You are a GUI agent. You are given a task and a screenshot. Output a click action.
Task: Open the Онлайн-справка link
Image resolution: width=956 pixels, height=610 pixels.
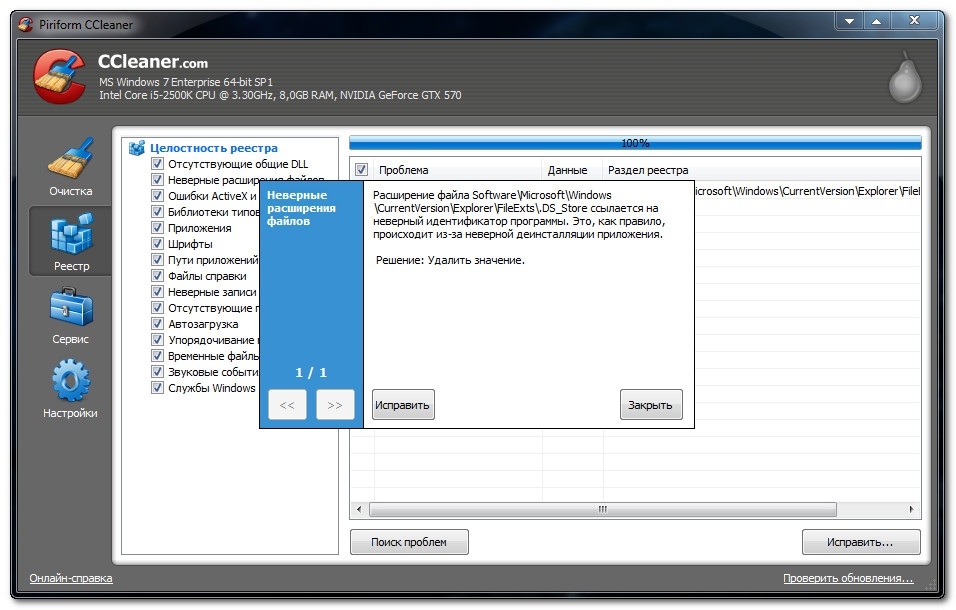(71, 578)
